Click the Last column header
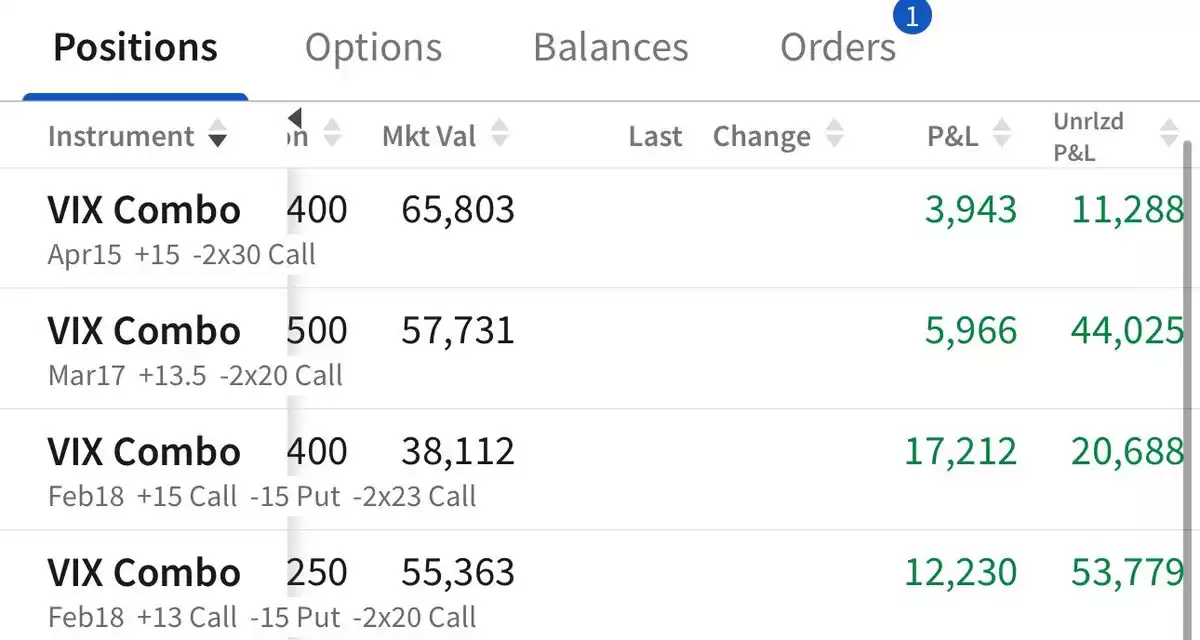 pos(655,137)
